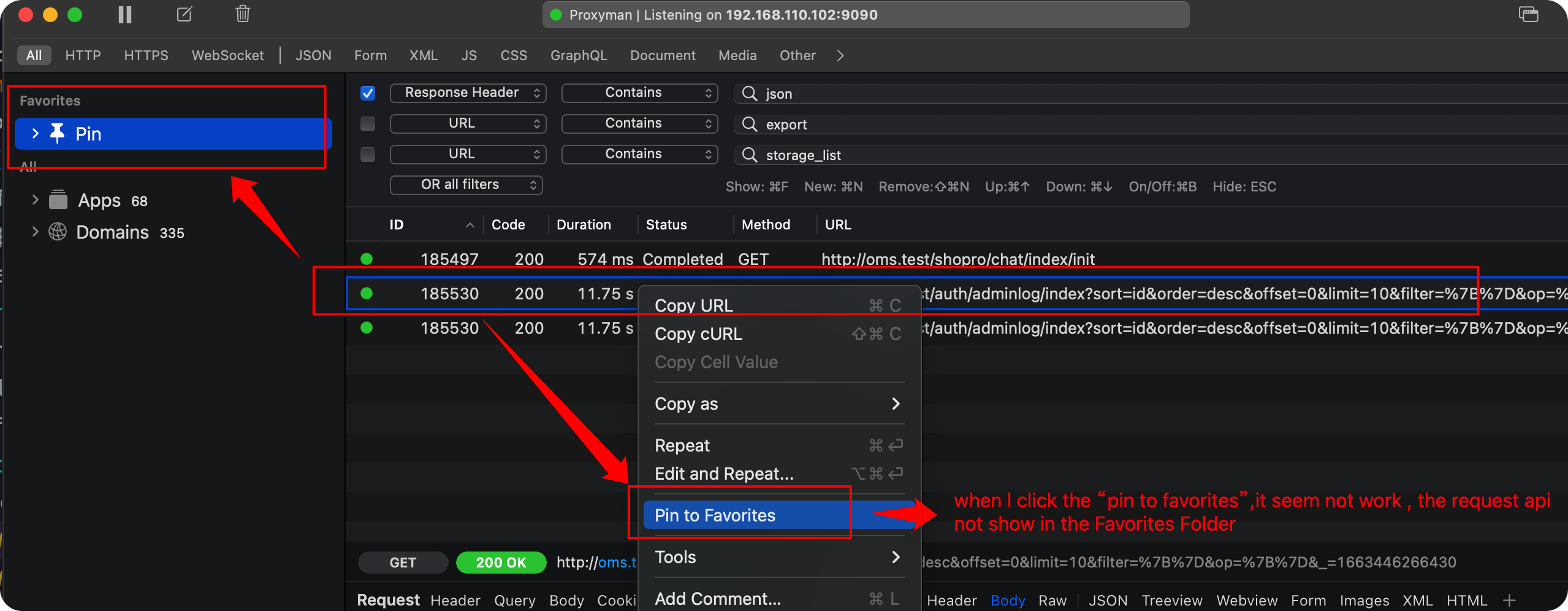This screenshot has height=611, width=1568.
Task: Click the 200 OK status badge
Action: tap(501, 563)
